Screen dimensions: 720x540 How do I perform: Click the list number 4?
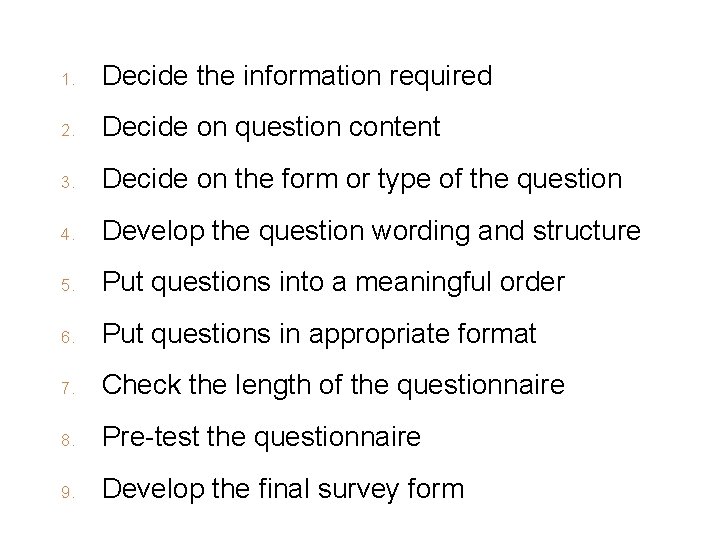68,235
